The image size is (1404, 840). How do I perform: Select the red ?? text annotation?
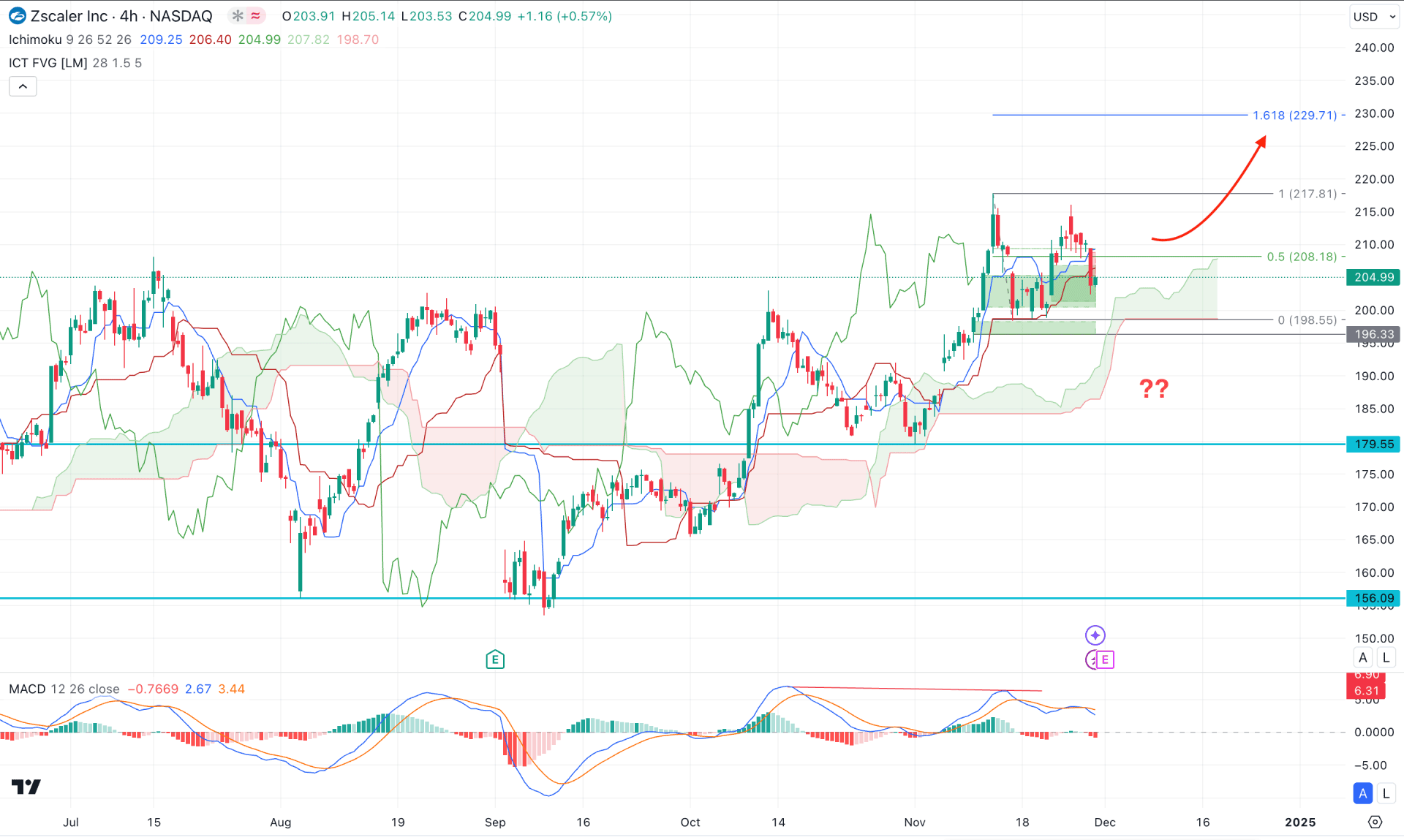tap(1154, 387)
